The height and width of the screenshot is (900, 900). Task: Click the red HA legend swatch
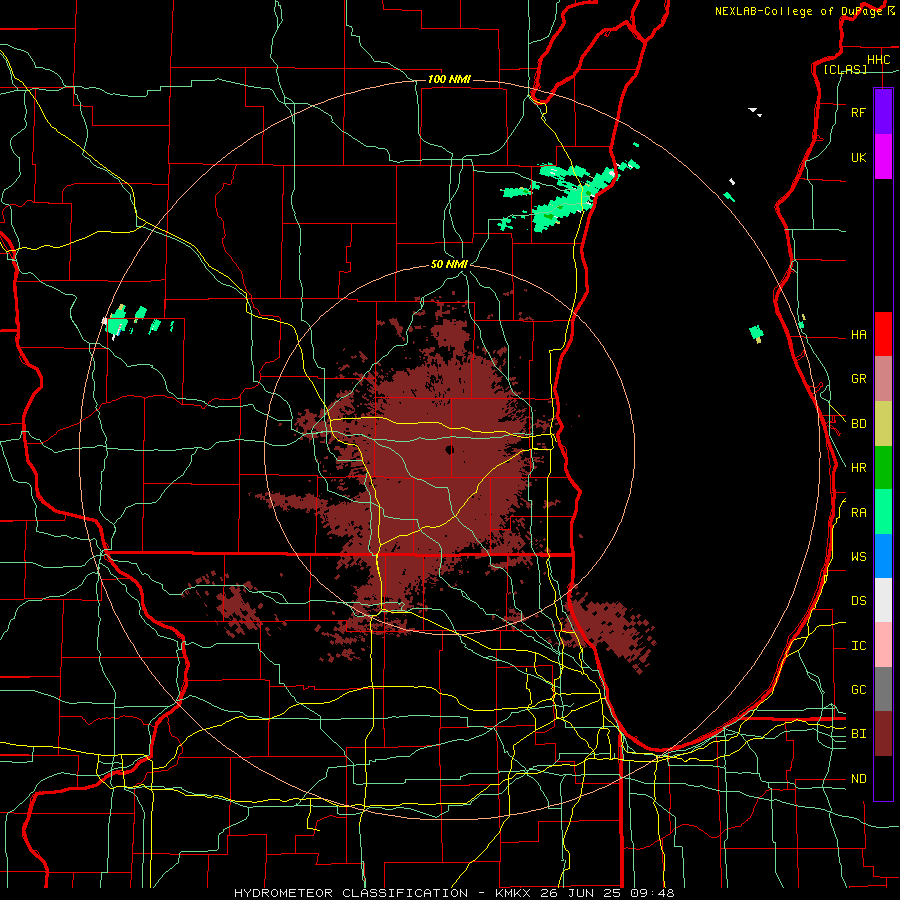[x=883, y=334]
